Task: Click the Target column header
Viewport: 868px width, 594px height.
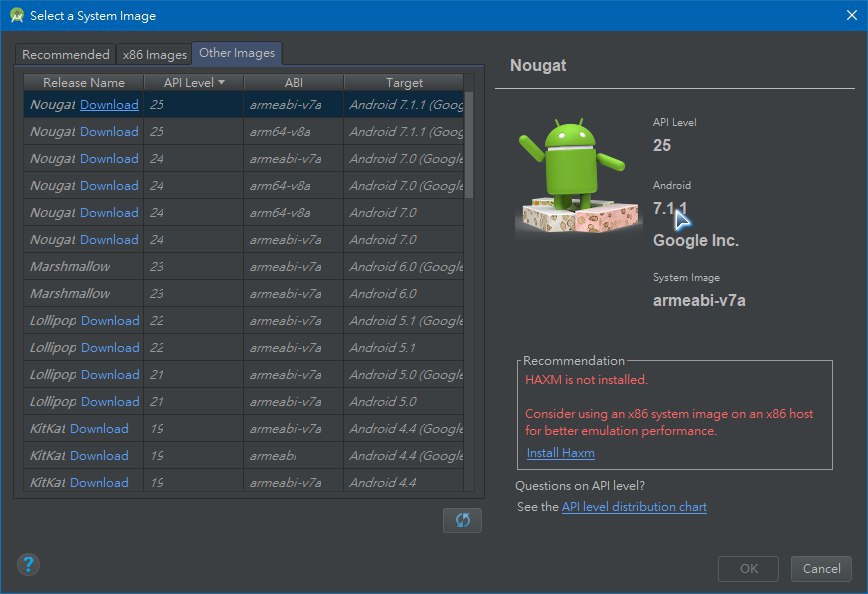Action: (x=404, y=83)
